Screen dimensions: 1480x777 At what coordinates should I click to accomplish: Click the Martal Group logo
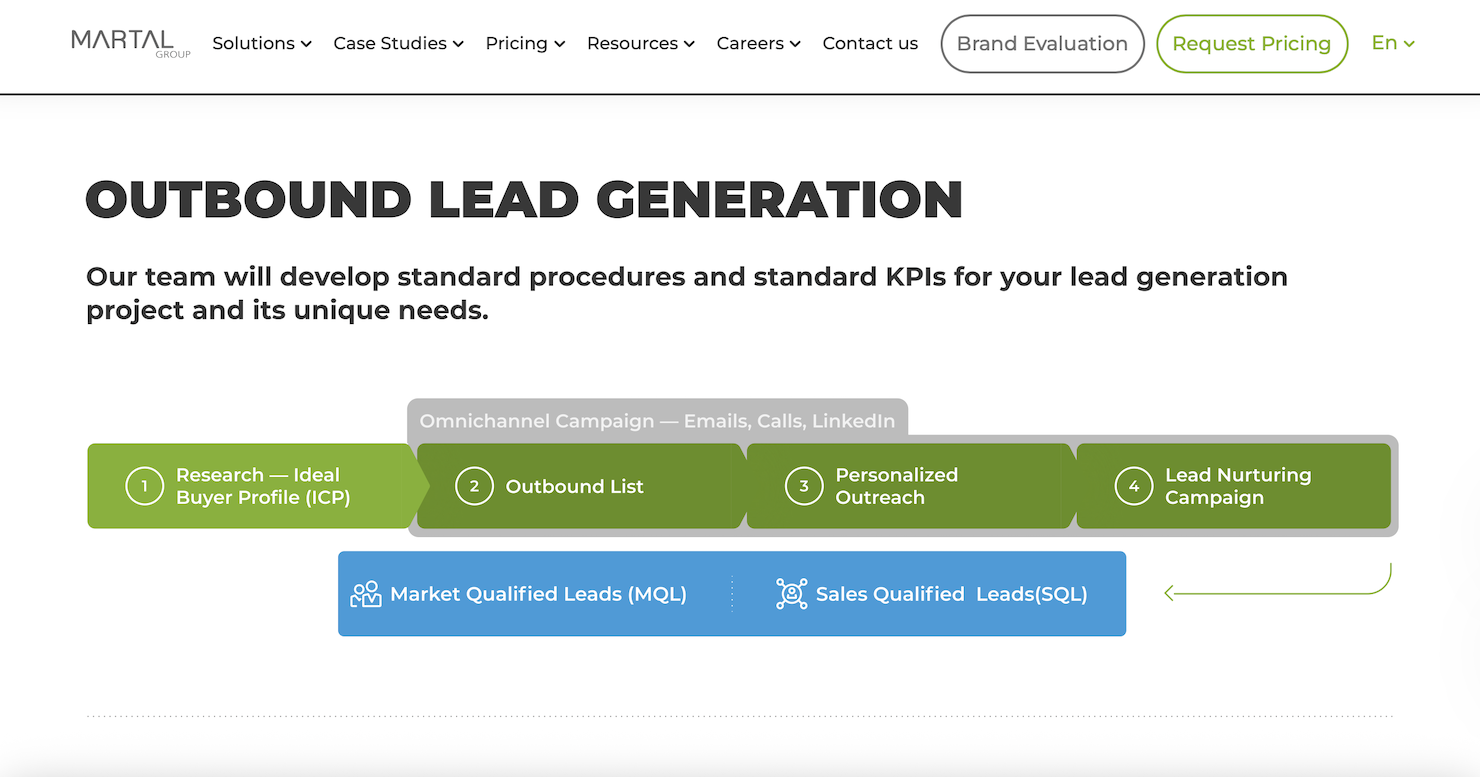point(129,44)
